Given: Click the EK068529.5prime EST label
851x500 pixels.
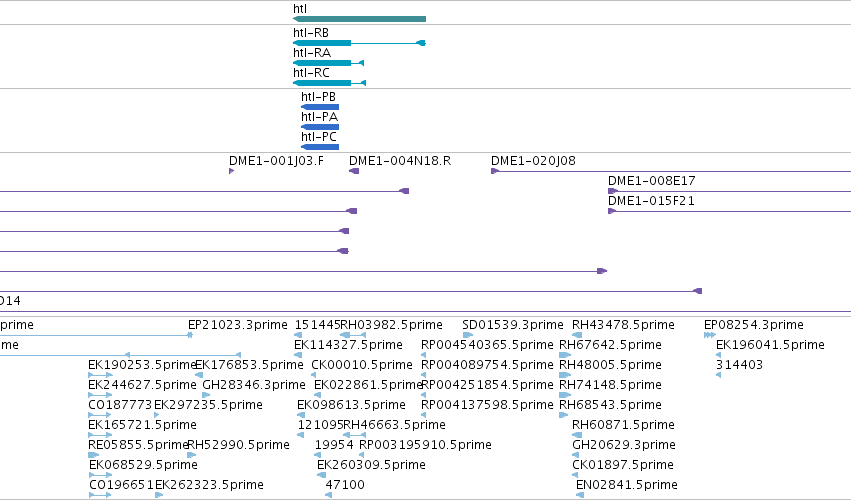Looking at the screenshot, I should tap(143, 466).
